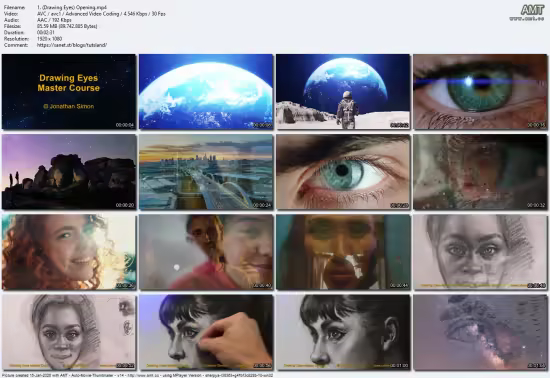Image resolution: width=550 pixels, height=378 pixels.
Task: Select the city skyline and highway thumbnail
Action: click(x=206, y=172)
